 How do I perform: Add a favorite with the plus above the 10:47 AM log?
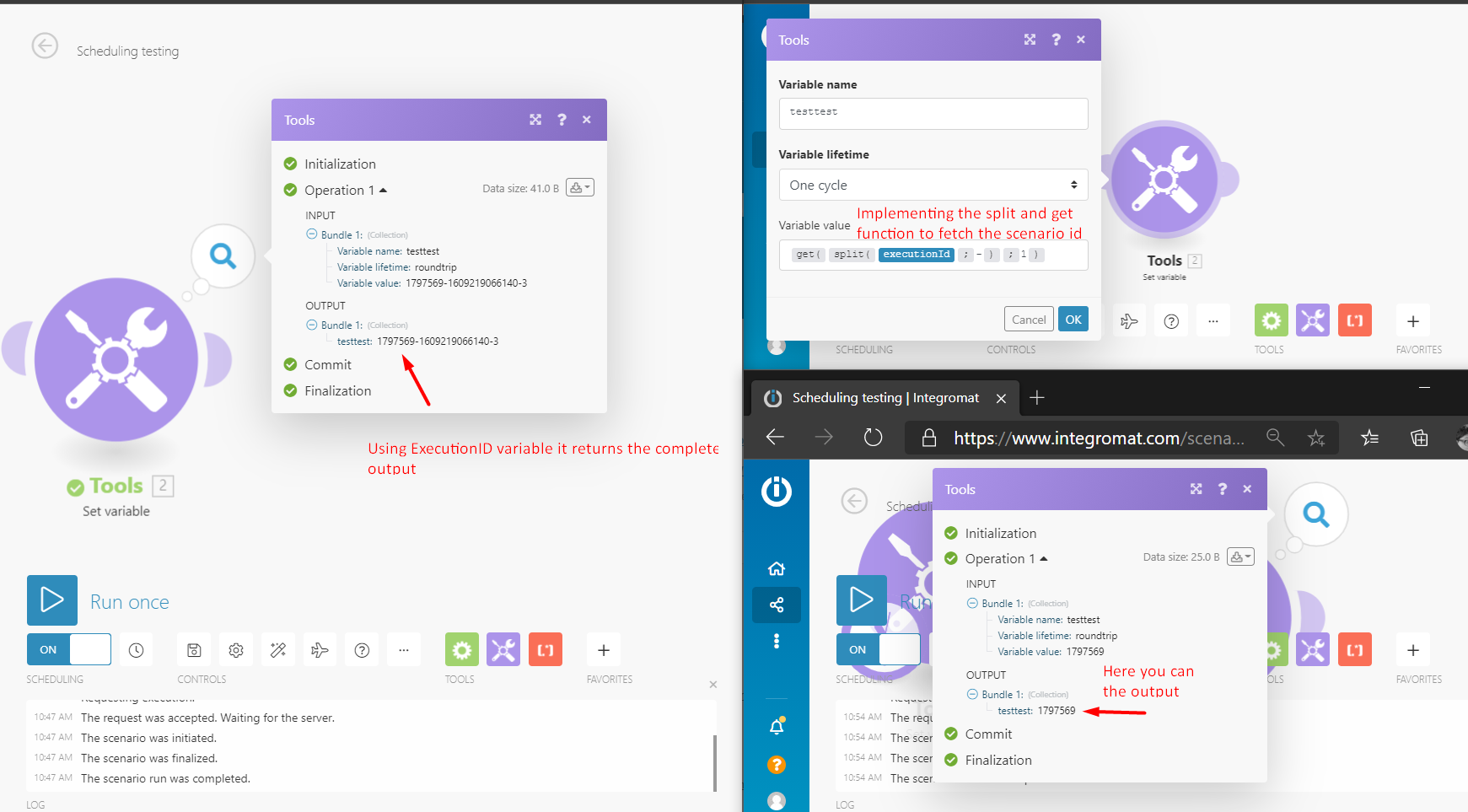pos(604,650)
